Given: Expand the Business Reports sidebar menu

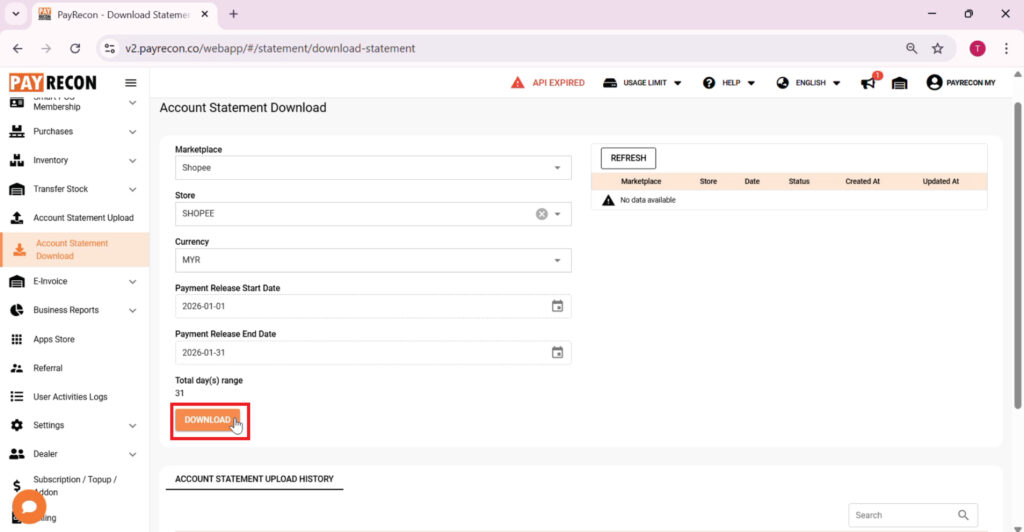Looking at the screenshot, I should coord(74,310).
